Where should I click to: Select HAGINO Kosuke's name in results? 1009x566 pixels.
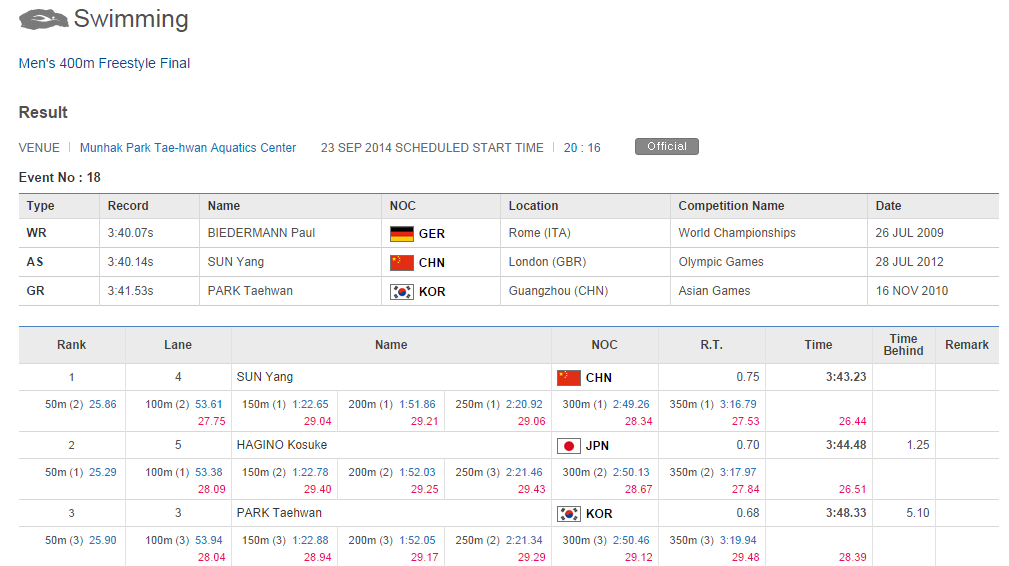282,445
